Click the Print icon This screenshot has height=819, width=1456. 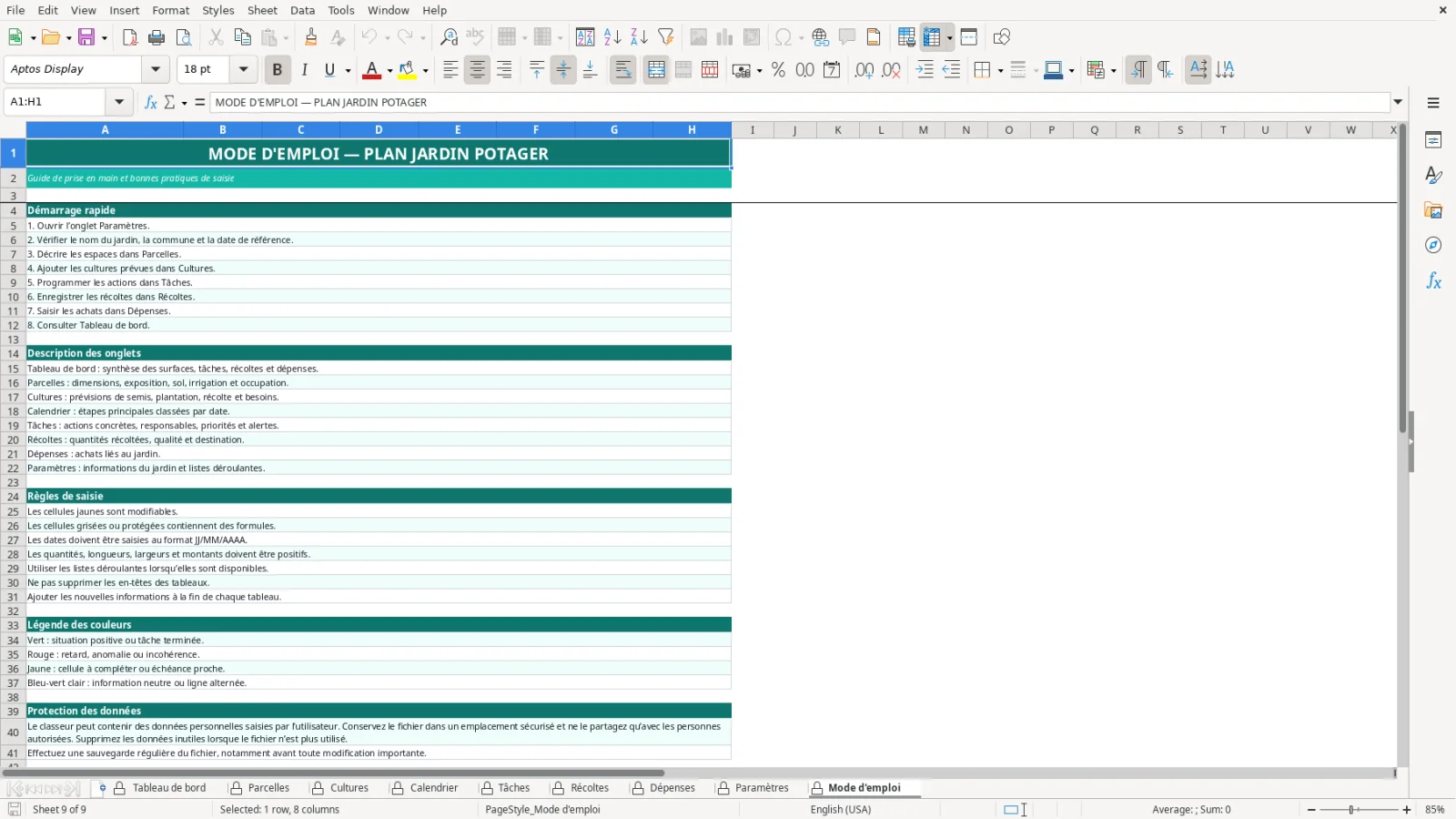coord(157,37)
